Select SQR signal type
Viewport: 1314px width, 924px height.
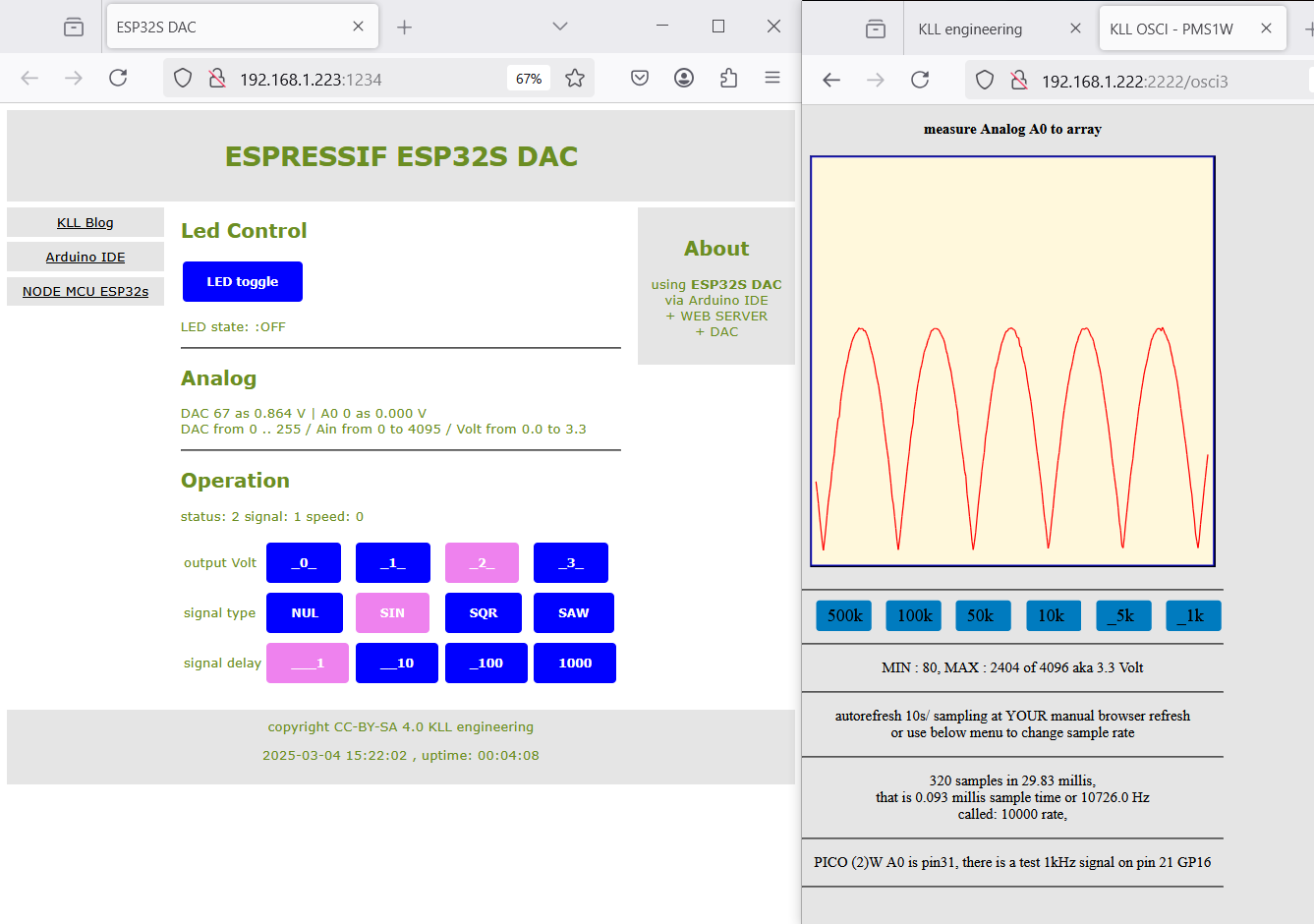point(484,612)
